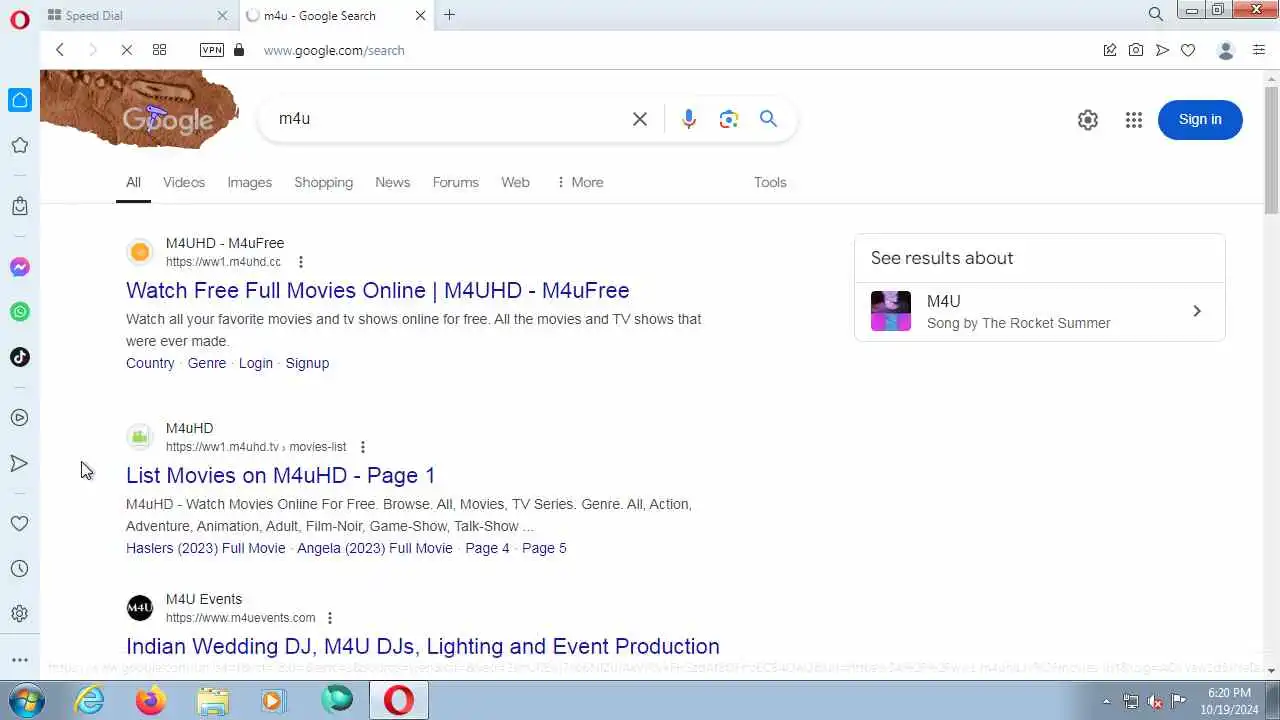Open TikTok in the sidebar
1280x720 pixels.
pos(20,357)
